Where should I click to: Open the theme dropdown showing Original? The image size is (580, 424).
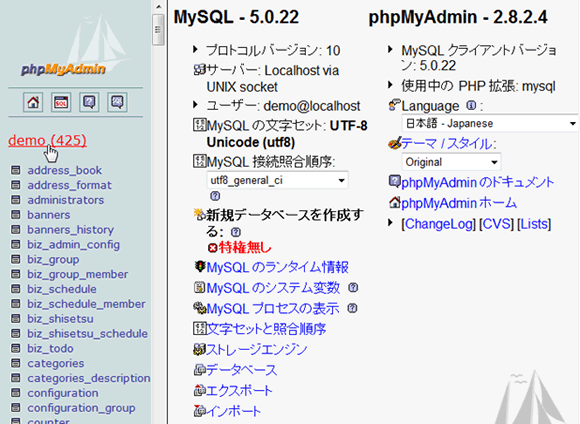point(451,162)
